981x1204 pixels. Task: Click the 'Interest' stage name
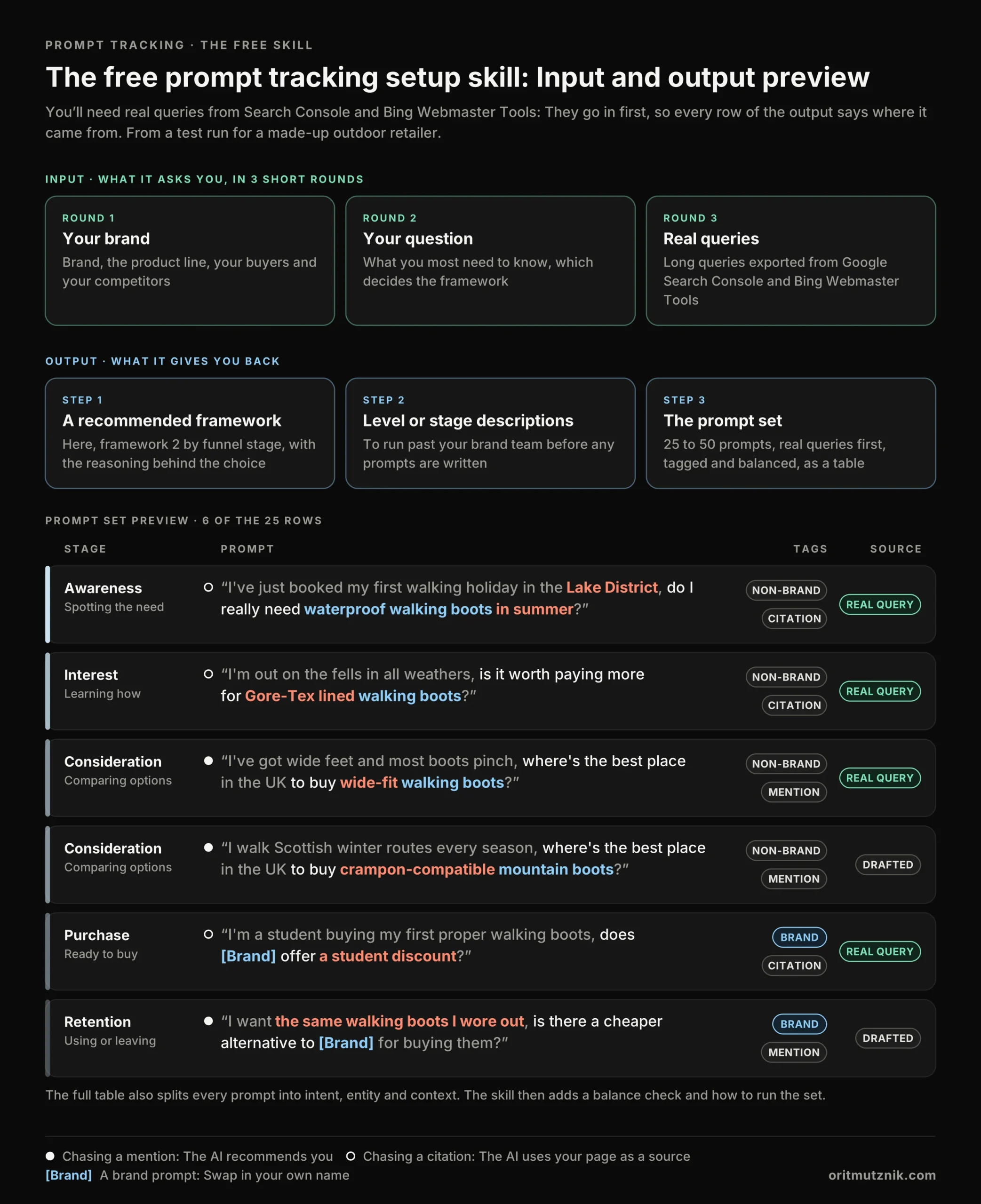click(x=91, y=675)
